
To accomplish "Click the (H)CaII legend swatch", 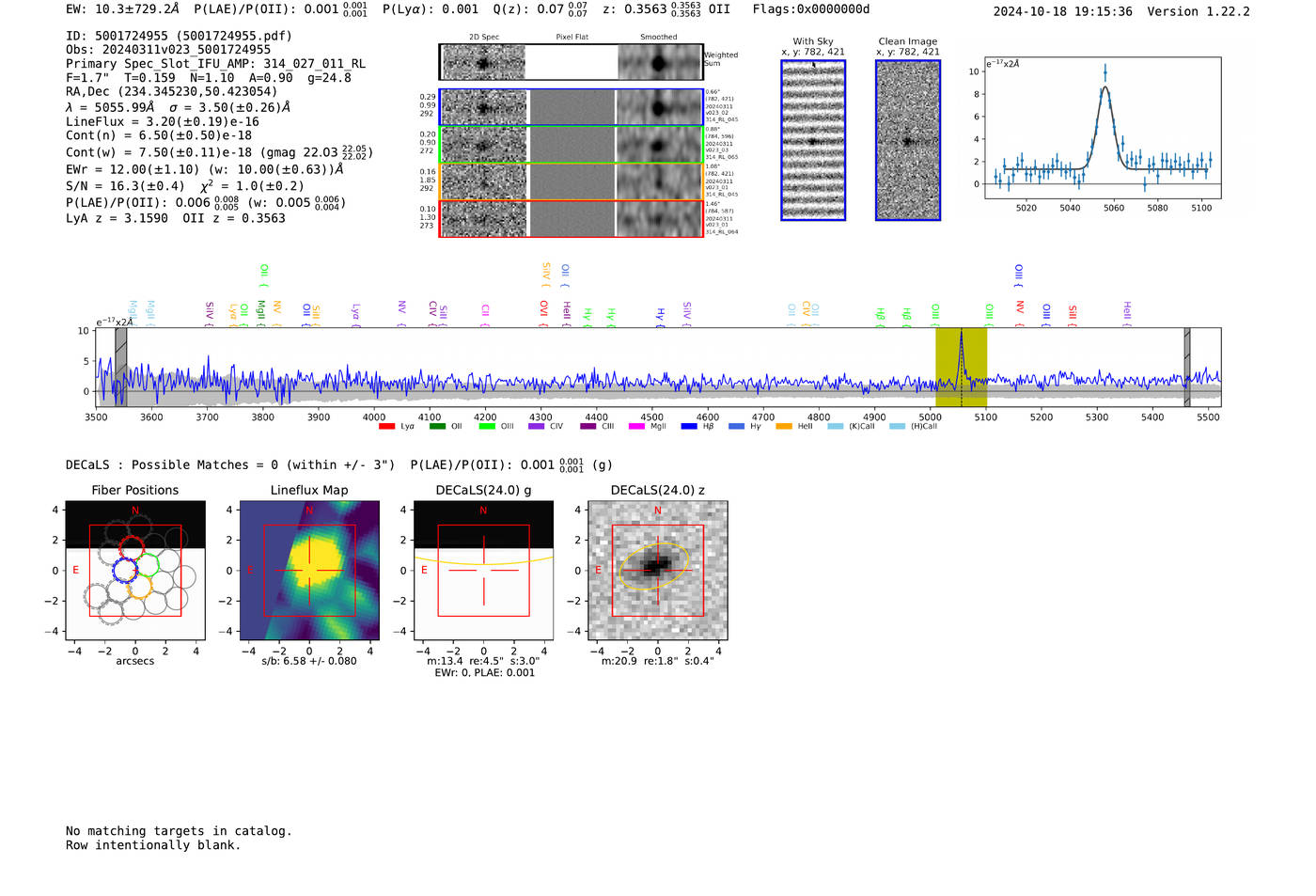I will coord(897,427).
